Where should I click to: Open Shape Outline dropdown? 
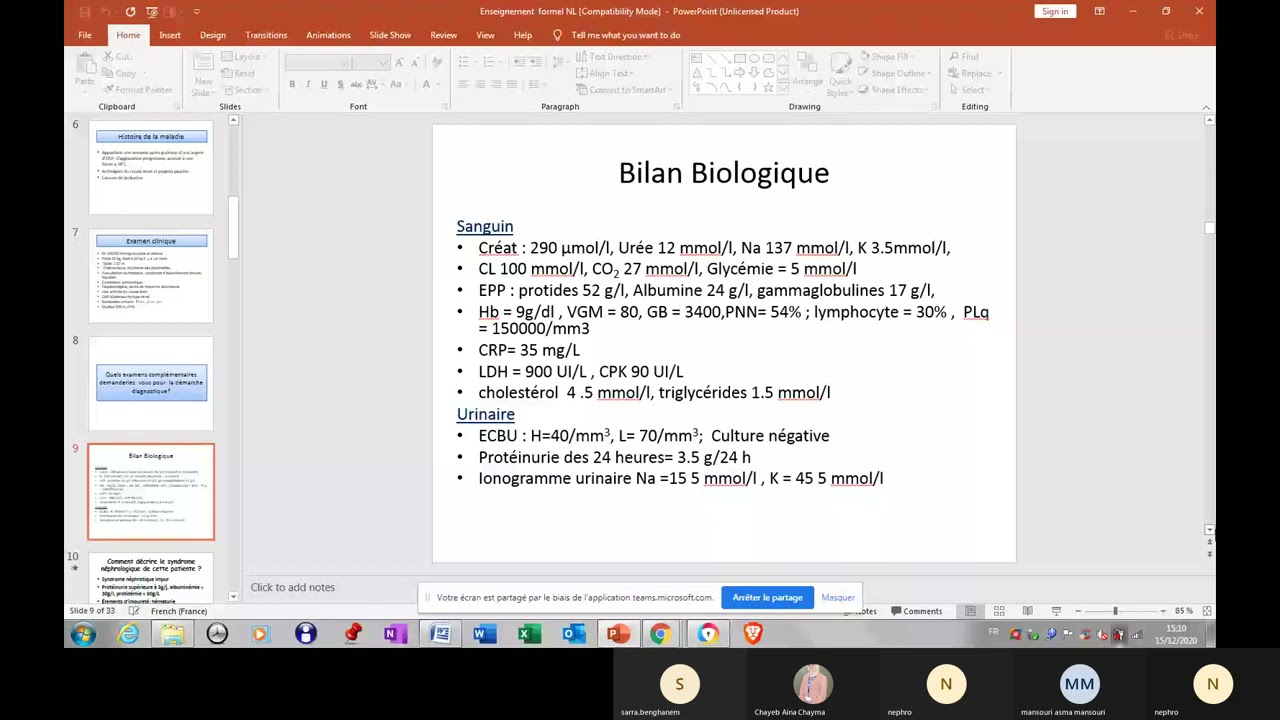(895, 73)
